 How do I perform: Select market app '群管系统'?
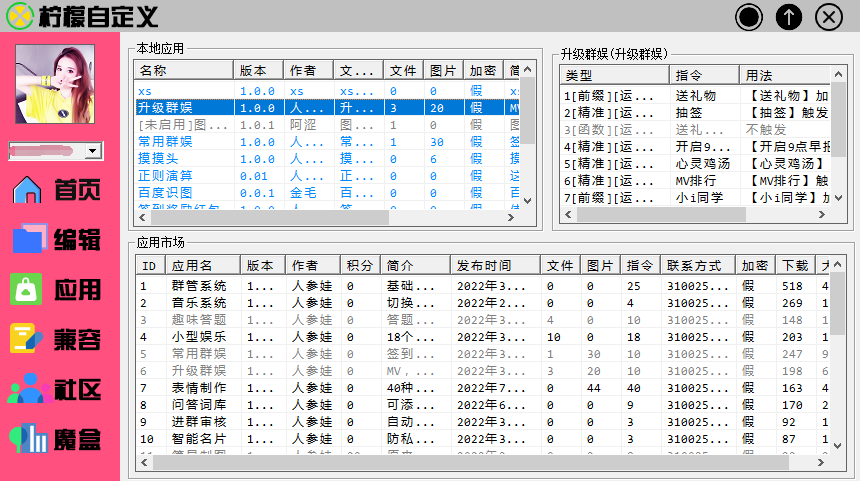coord(483,286)
